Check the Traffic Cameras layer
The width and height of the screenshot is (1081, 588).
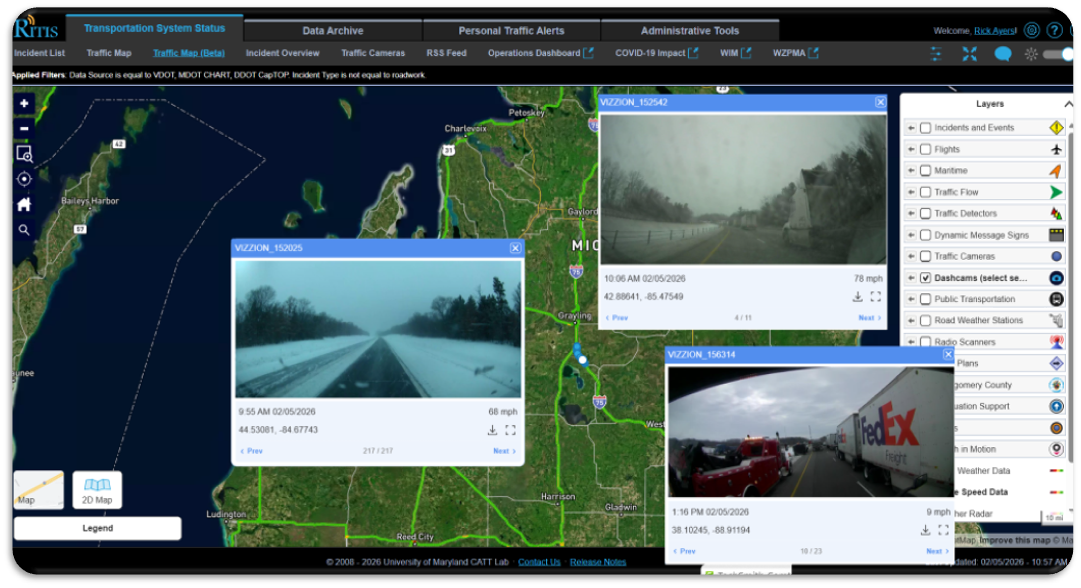click(925, 257)
